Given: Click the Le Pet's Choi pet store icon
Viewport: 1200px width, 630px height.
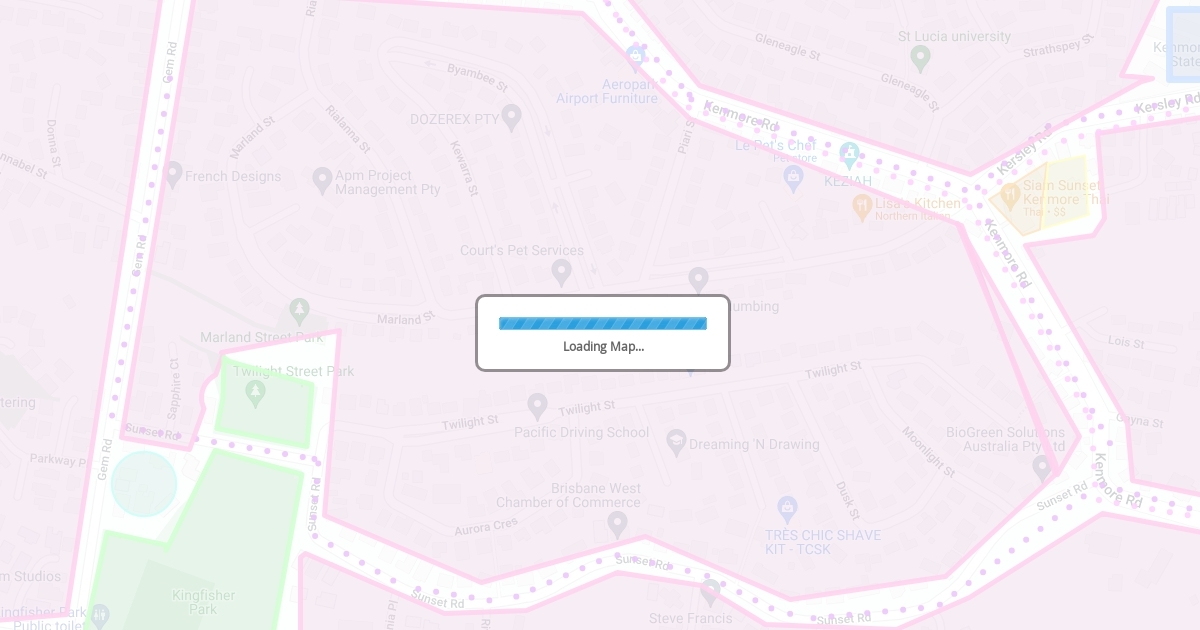Looking at the screenshot, I should pos(793,177).
